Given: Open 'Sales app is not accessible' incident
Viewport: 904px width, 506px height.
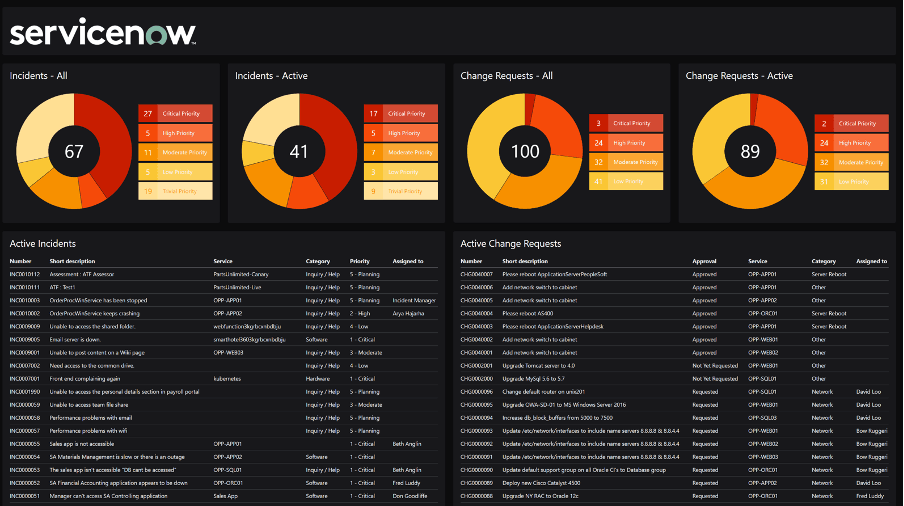Looking at the screenshot, I should 82,444.
